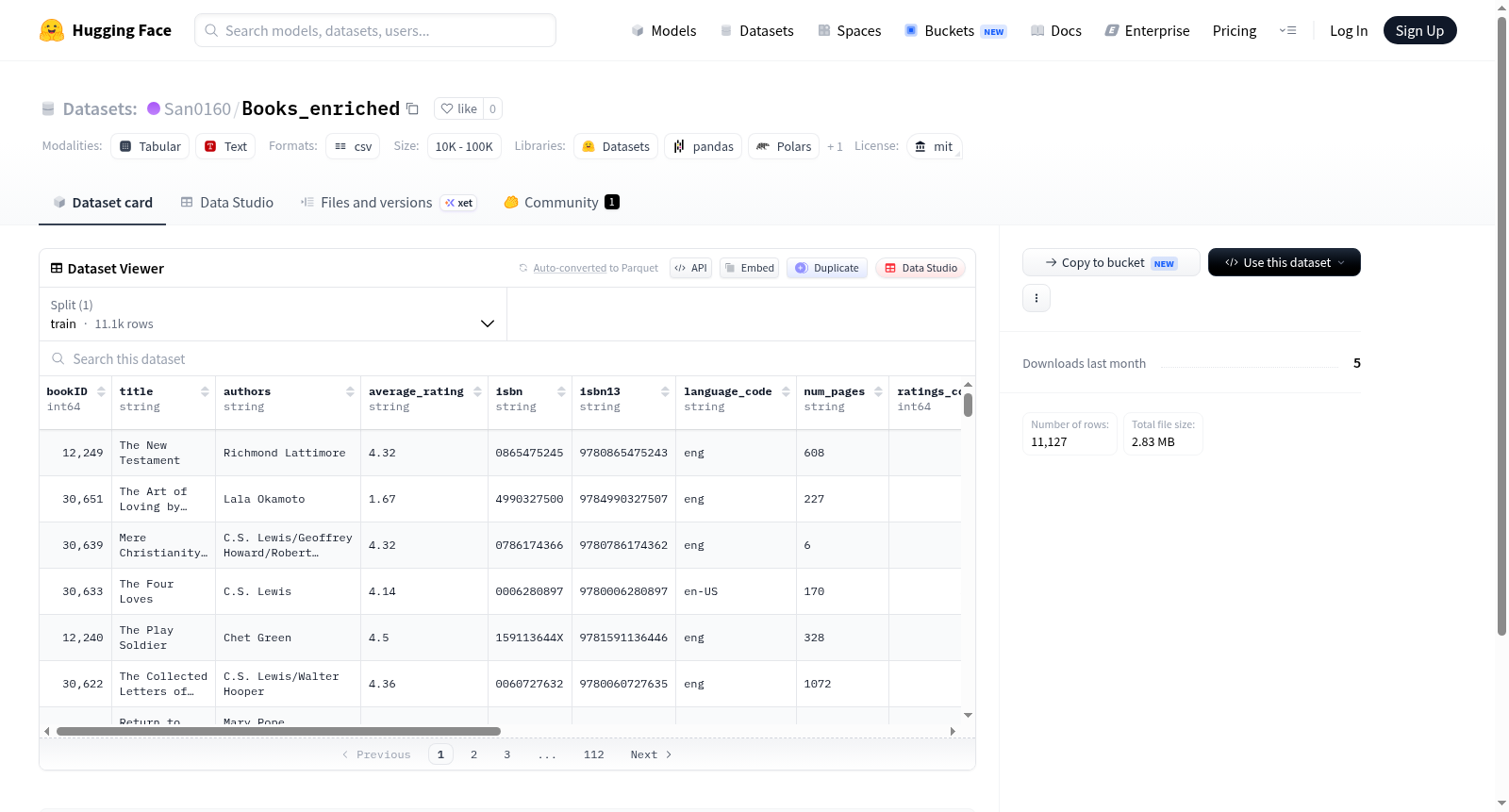Switch to the Data Studio tab
Screen dimensions: 1509x812
[x=227, y=202]
